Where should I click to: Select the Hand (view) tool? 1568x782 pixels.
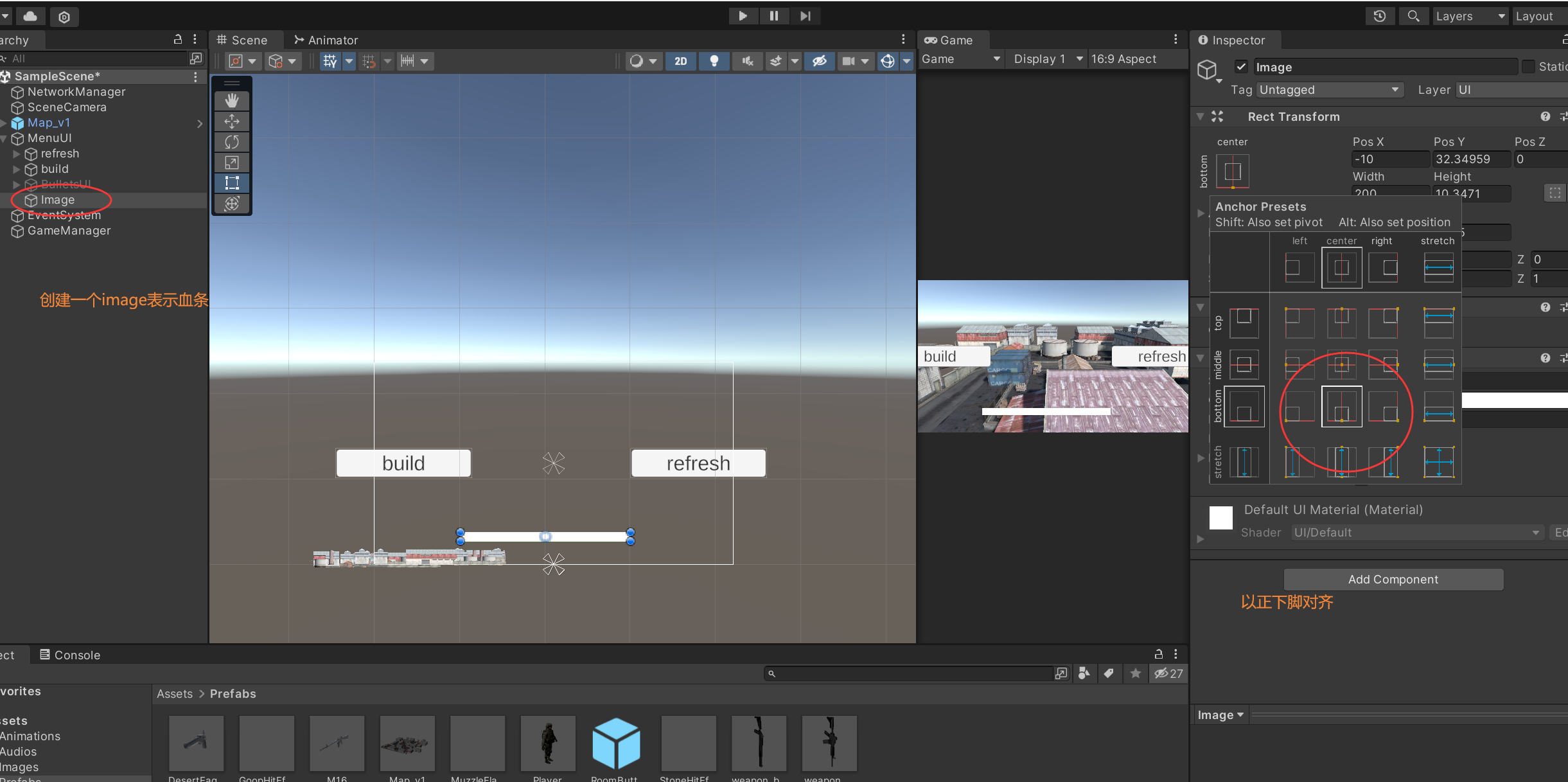232,101
